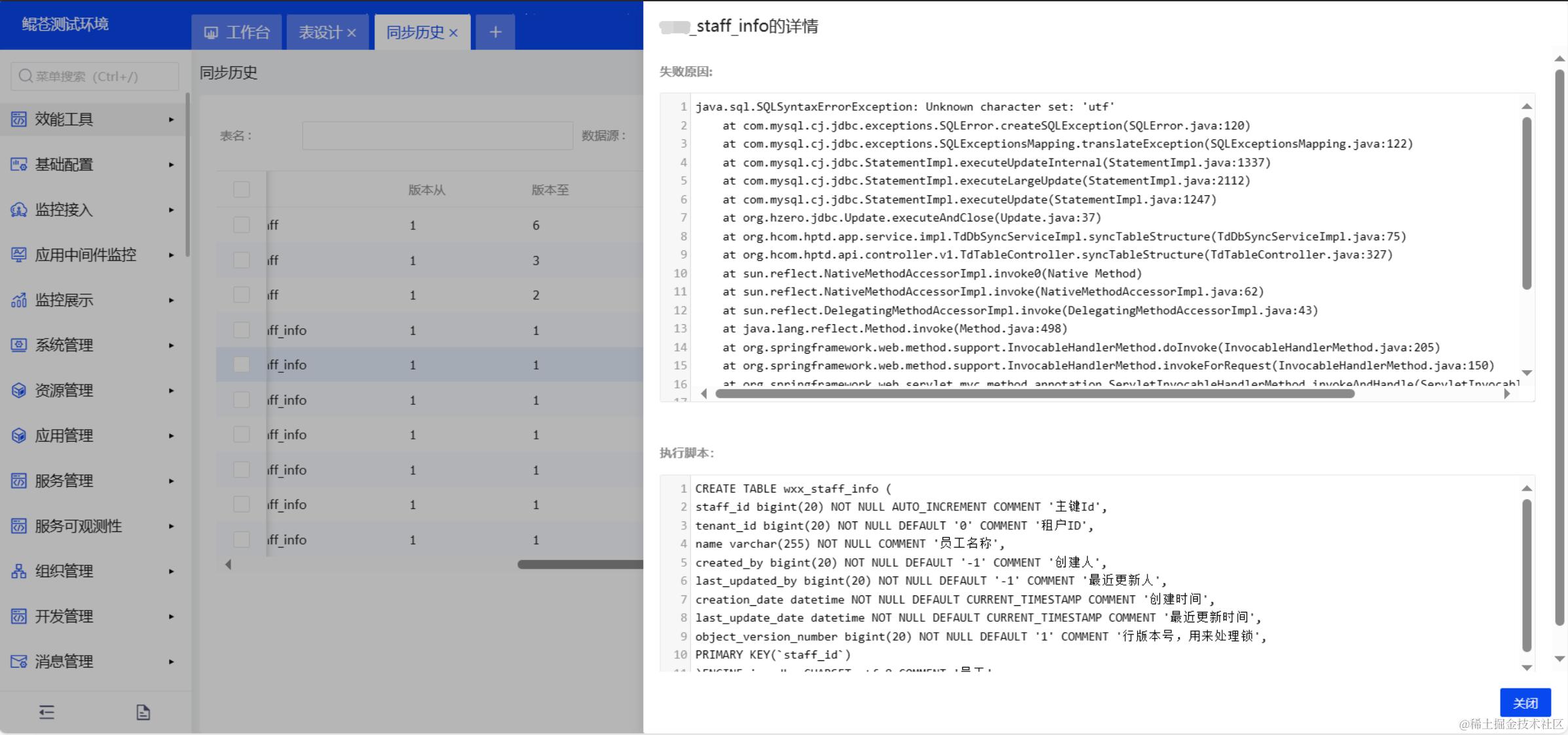The width and height of the screenshot is (1568, 735).
Task: Check the row with version to 3
Action: [242, 260]
